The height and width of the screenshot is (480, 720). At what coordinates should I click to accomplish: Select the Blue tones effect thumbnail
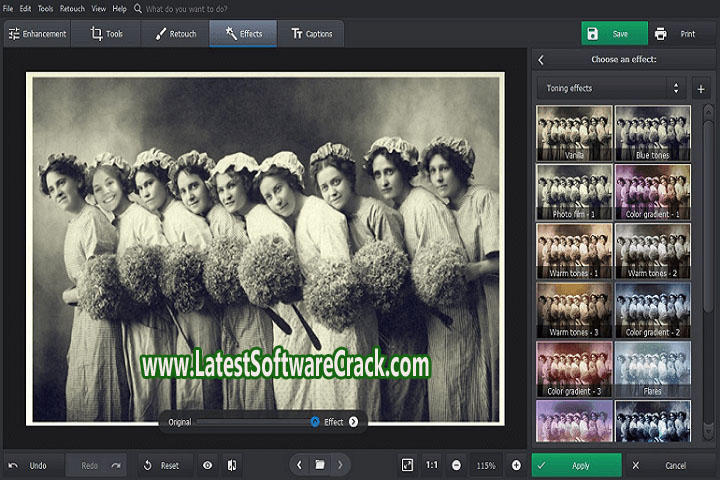652,133
